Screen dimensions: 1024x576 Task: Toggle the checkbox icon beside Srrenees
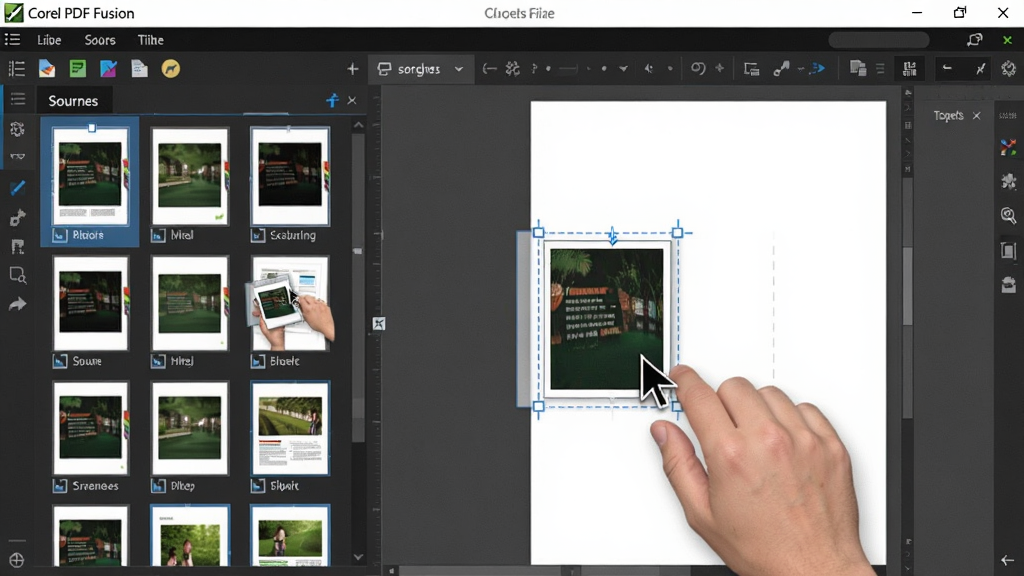click(60, 486)
